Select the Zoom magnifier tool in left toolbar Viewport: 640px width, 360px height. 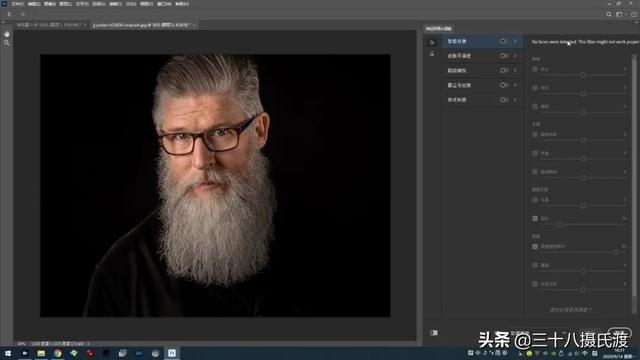[x=7, y=43]
